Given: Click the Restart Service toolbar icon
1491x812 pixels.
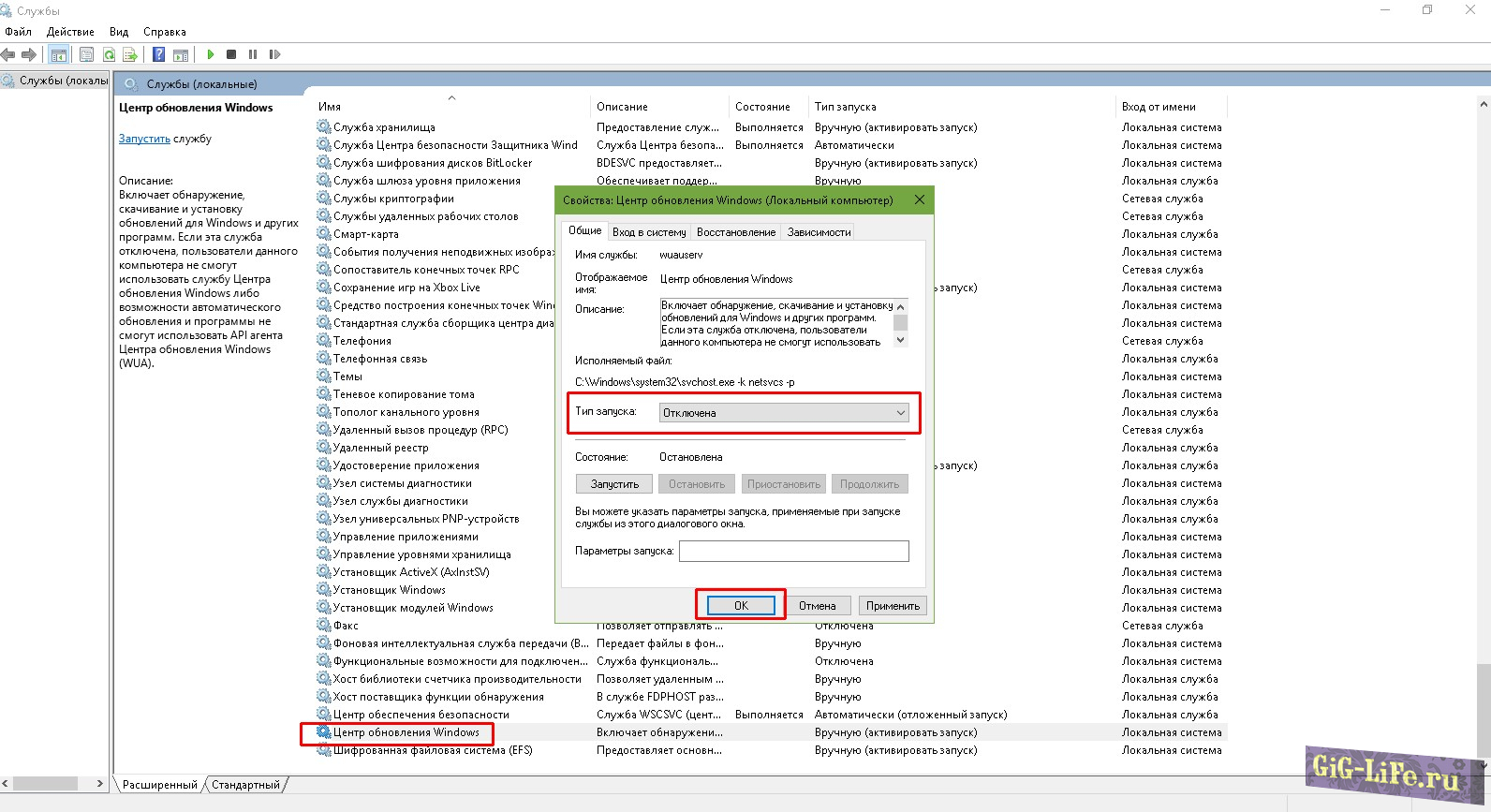Looking at the screenshot, I should (x=274, y=54).
